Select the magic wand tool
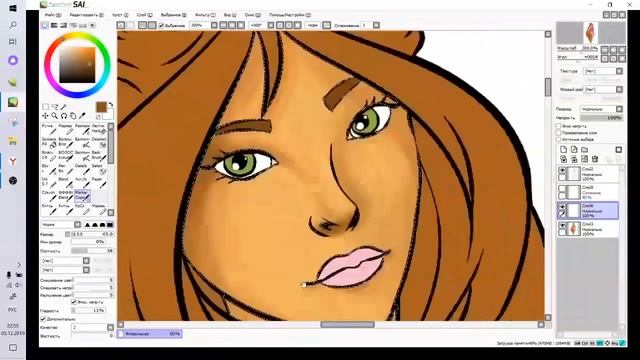Image resolution: width=640 pixels, height=360 pixels. click(x=63, y=107)
